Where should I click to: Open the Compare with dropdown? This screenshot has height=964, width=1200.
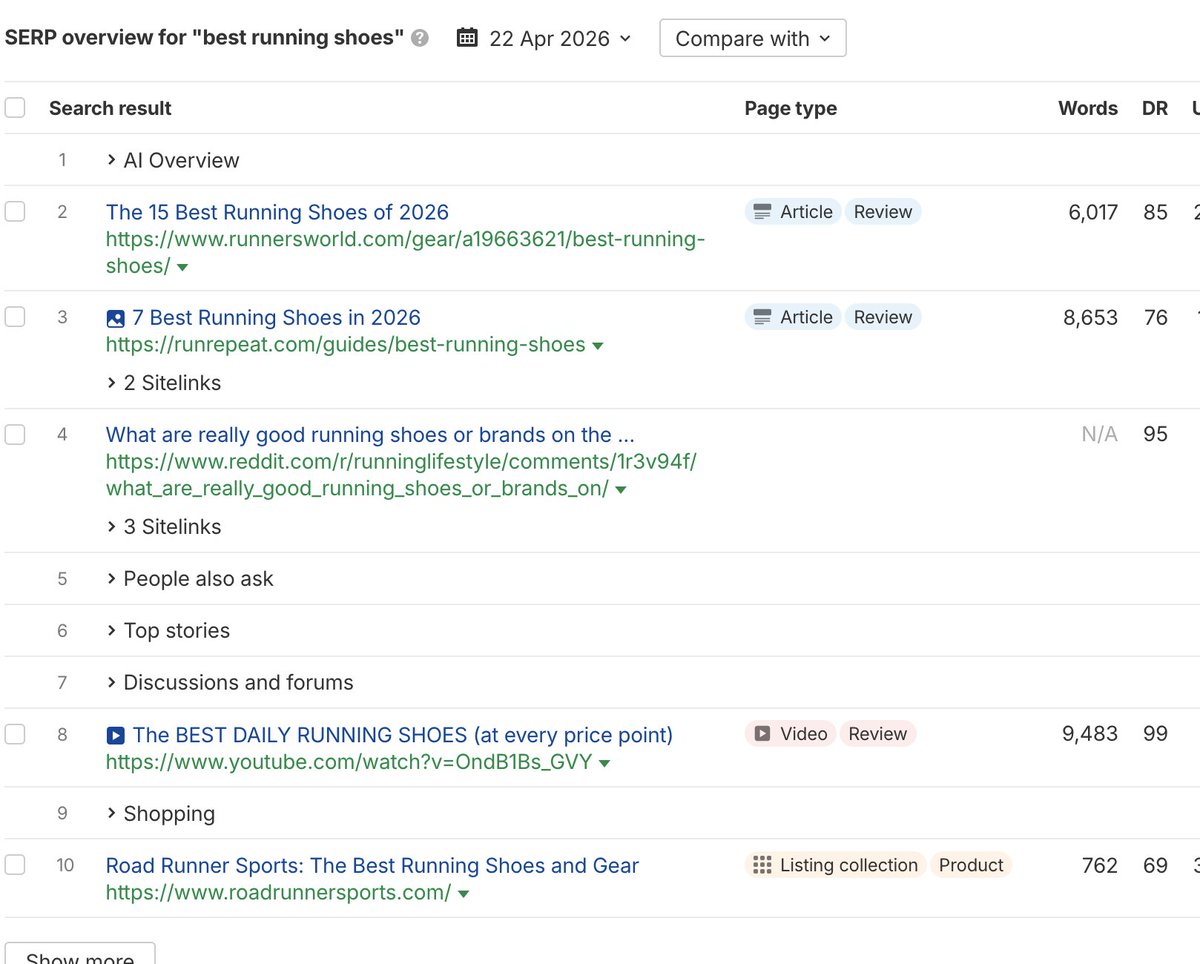pyautogui.click(x=753, y=39)
